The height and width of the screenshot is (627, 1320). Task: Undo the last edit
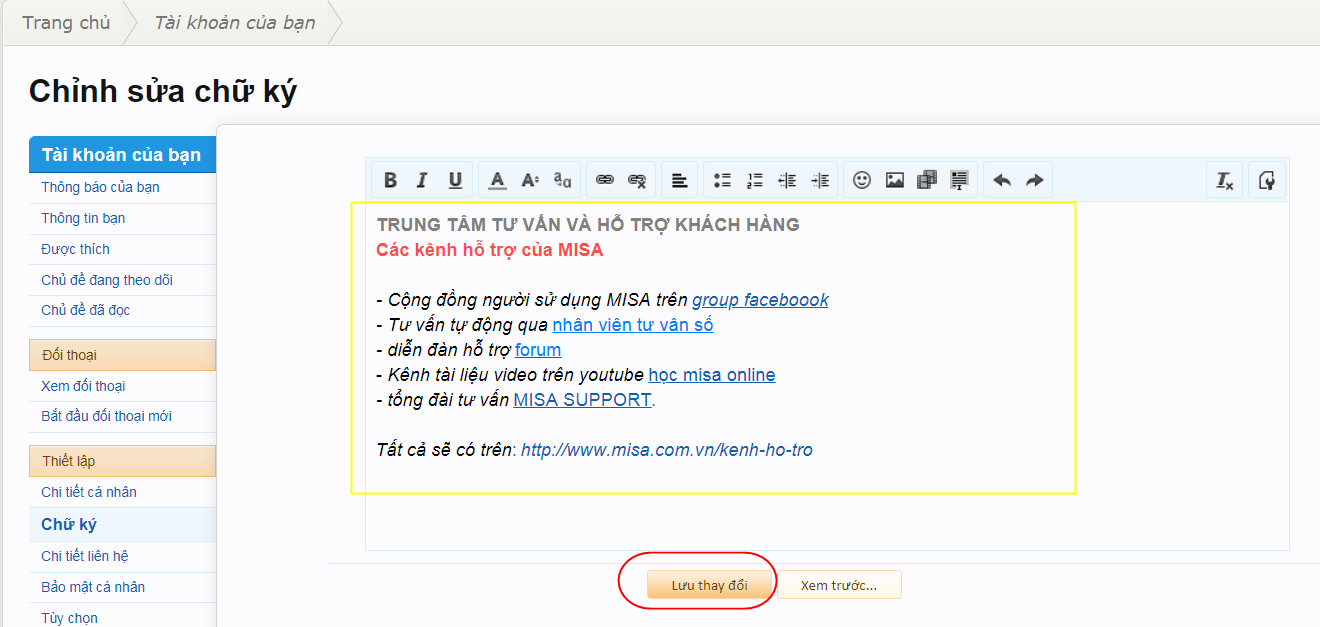click(1002, 180)
